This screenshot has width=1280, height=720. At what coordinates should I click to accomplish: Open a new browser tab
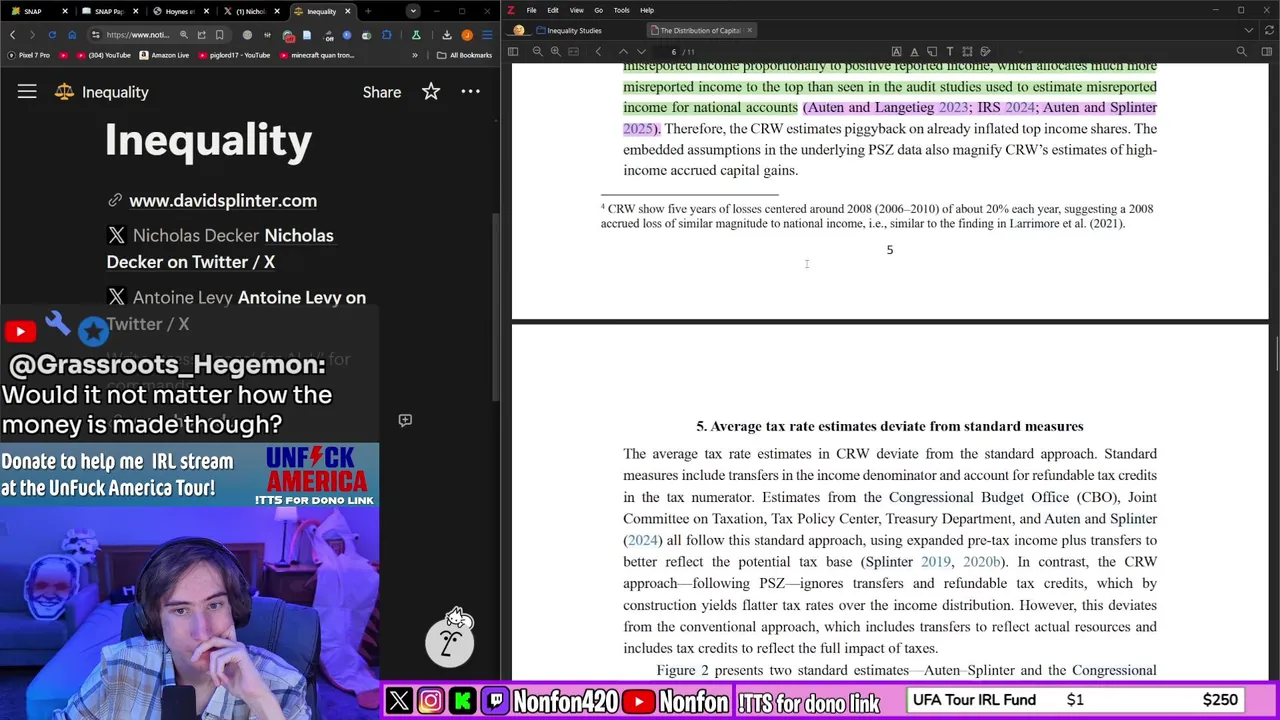pos(368,11)
